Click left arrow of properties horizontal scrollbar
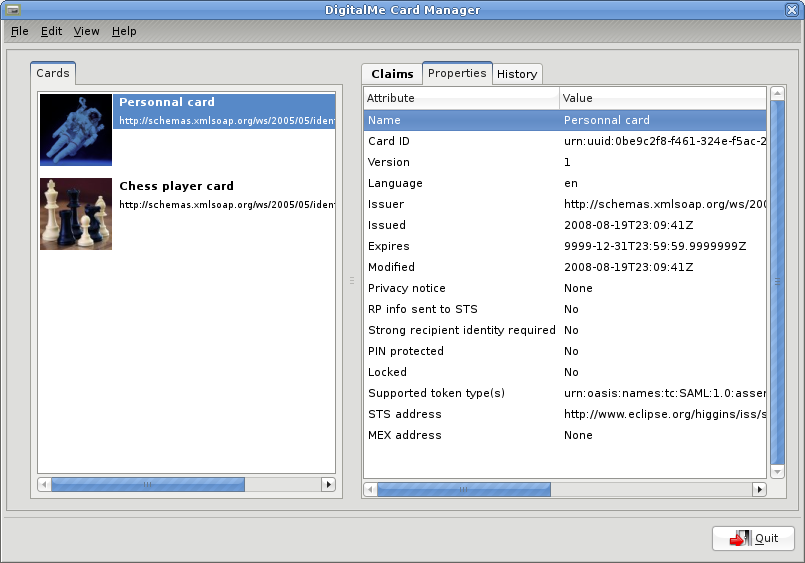This screenshot has height=563, width=805. pos(370,490)
